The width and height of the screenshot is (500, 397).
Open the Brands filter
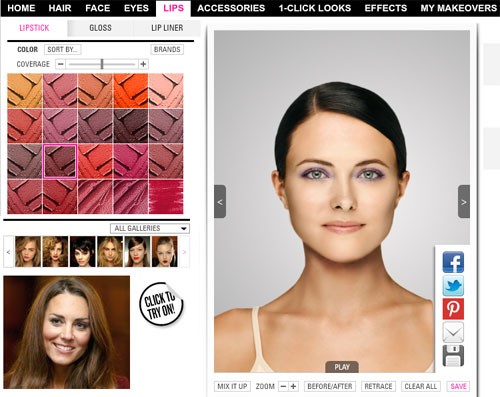coord(167,49)
